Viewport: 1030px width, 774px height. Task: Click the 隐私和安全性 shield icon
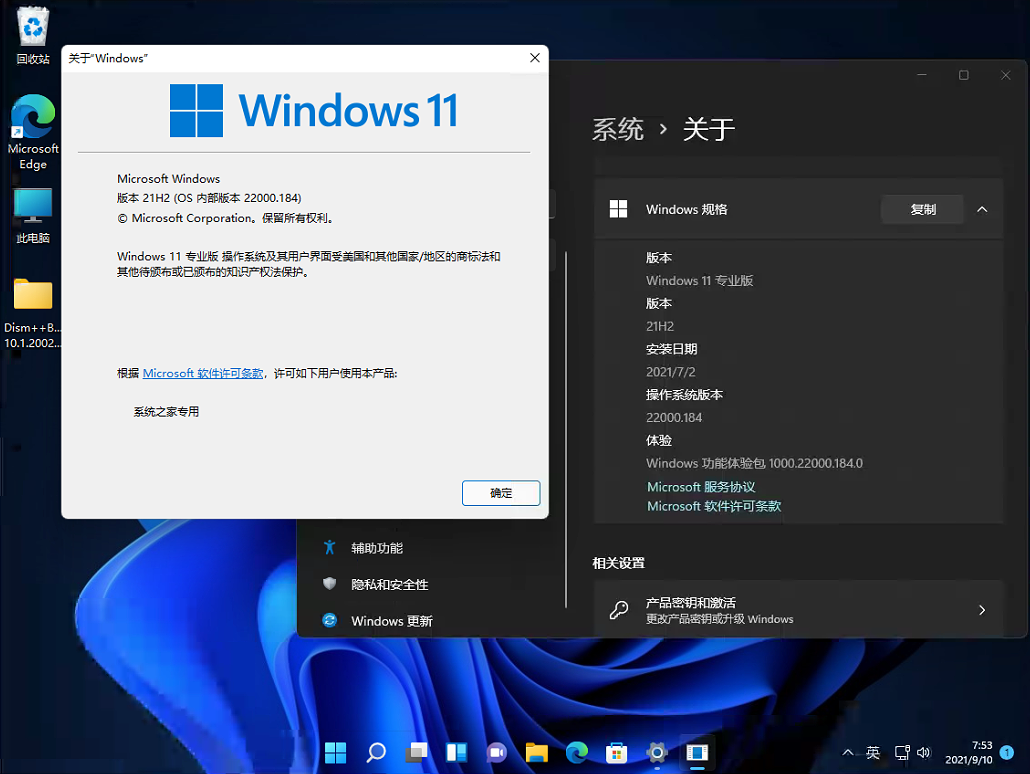(330, 583)
